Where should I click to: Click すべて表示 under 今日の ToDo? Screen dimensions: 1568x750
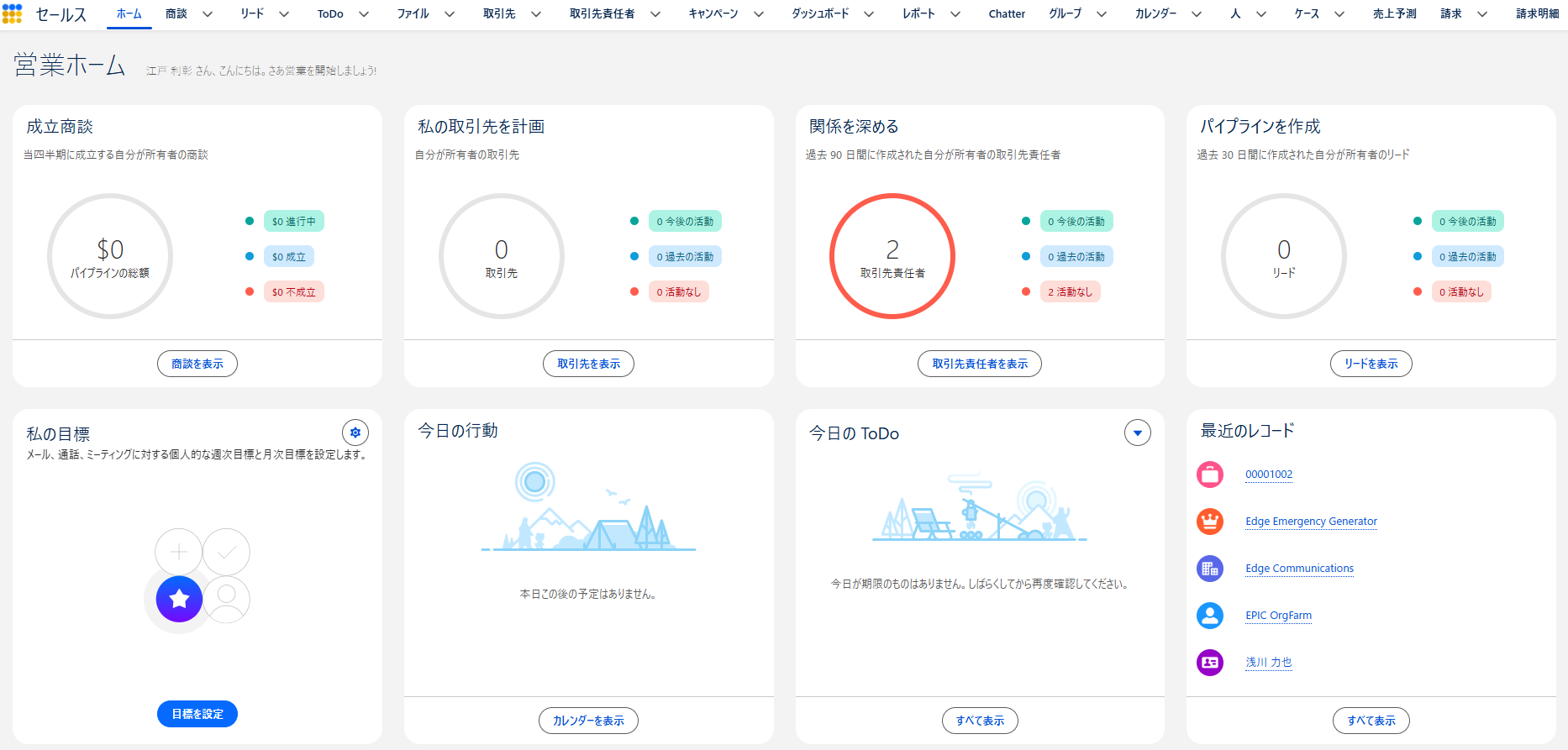pyautogui.click(x=980, y=721)
